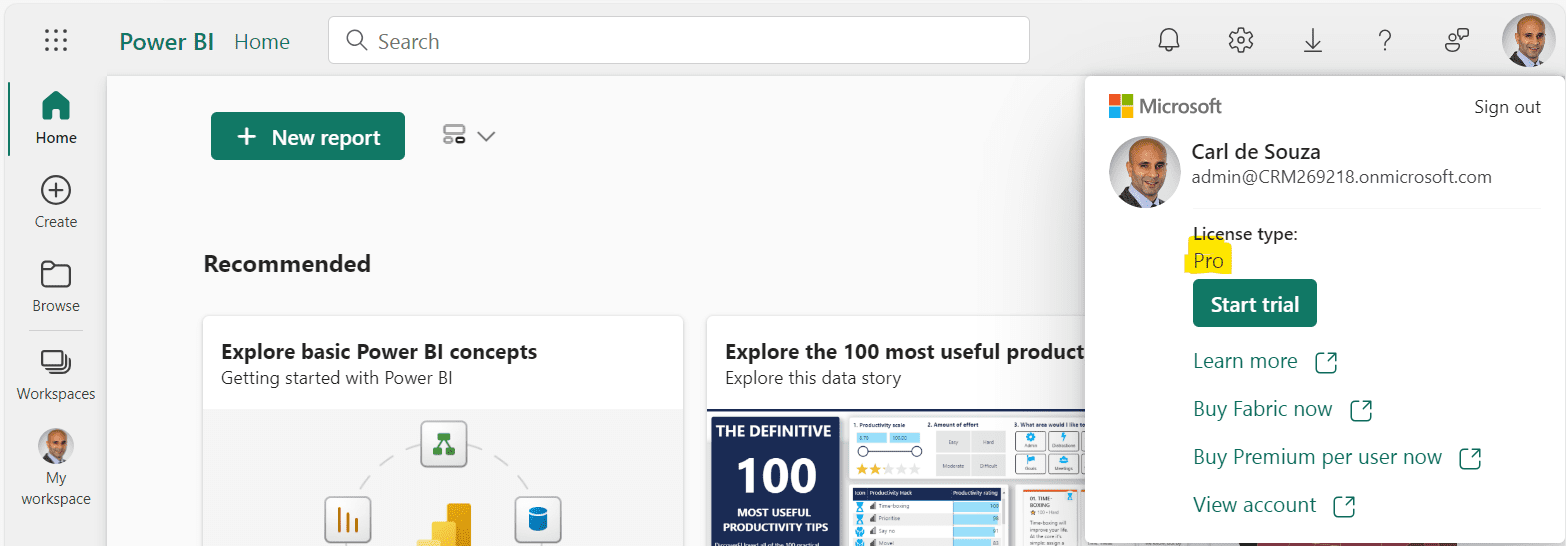
Task: Click the Search input field
Action: (x=679, y=41)
